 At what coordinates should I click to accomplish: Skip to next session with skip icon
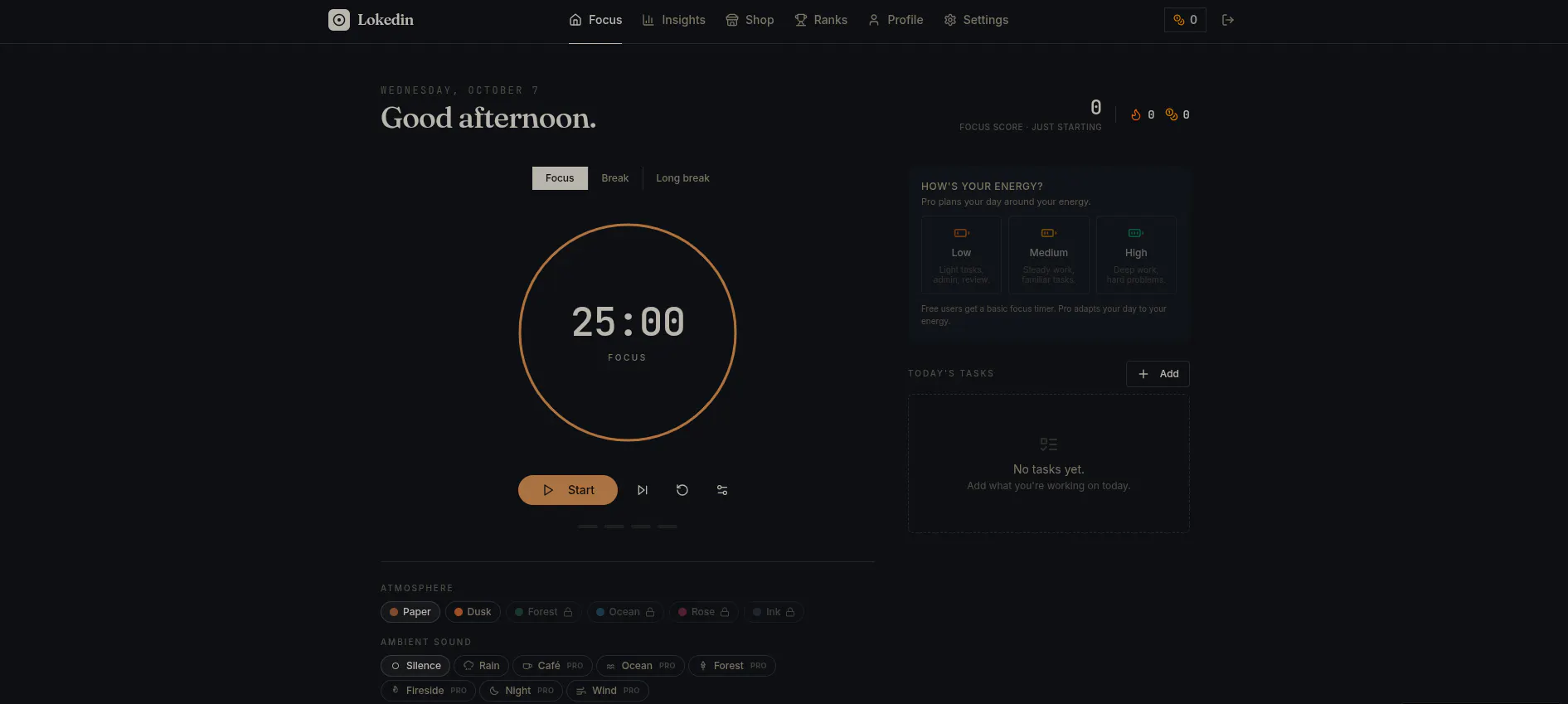point(643,490)
